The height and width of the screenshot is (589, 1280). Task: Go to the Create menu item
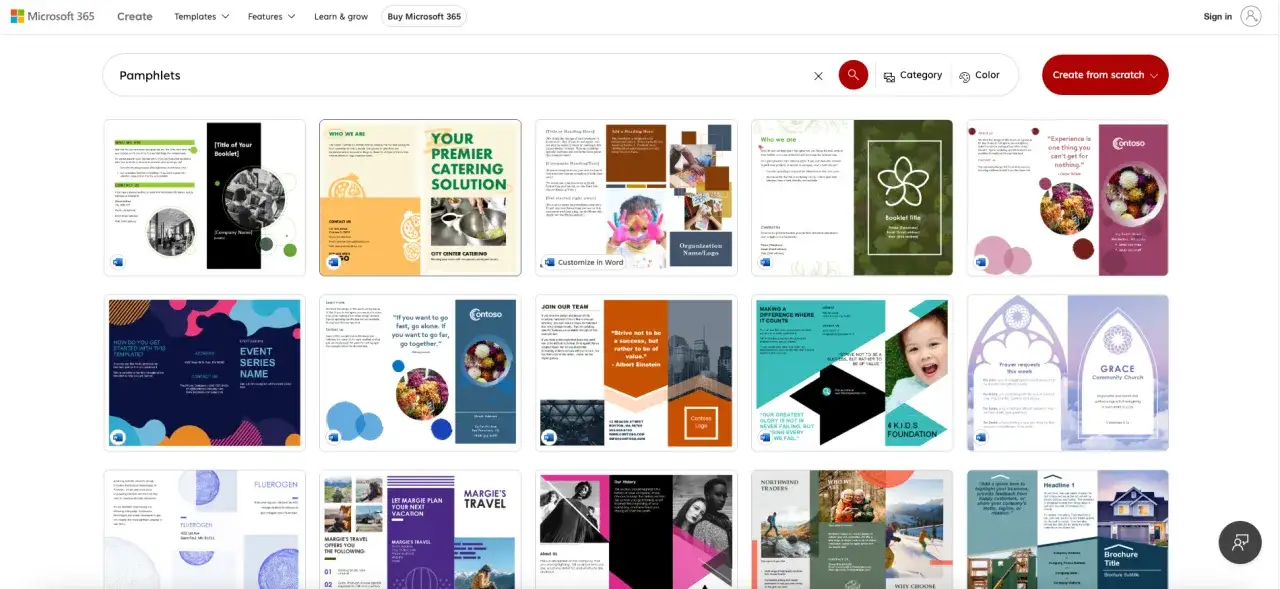[134, 17]
